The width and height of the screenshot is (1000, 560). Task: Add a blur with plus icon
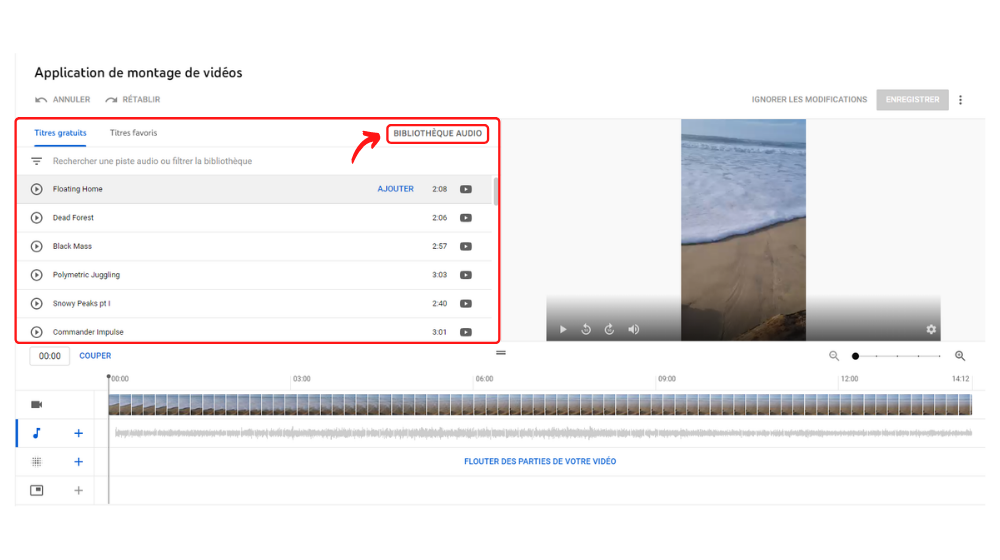point(78,462)
